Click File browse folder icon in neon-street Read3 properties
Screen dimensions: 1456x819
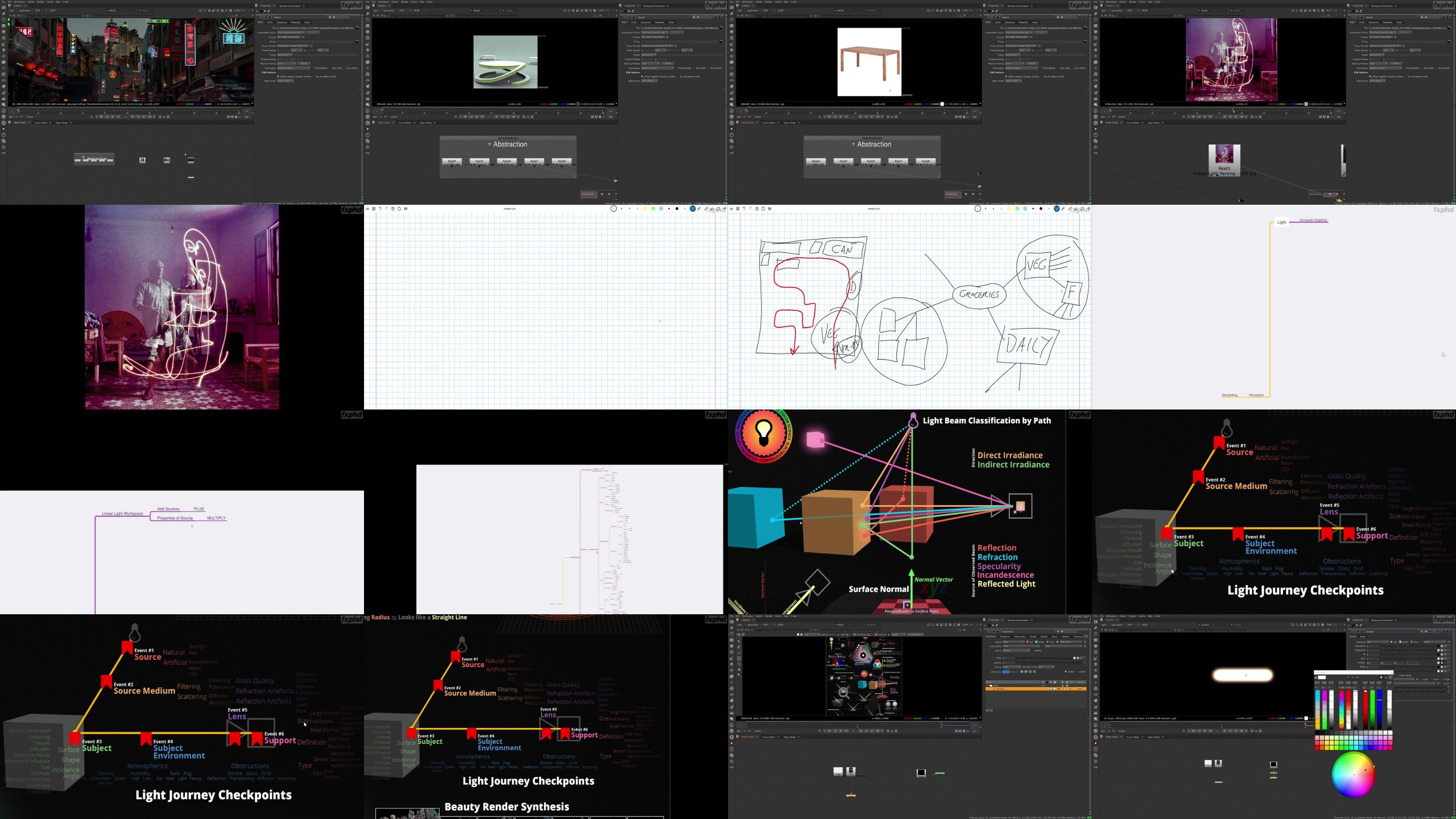pyautogui.click(x=357, y=28)
